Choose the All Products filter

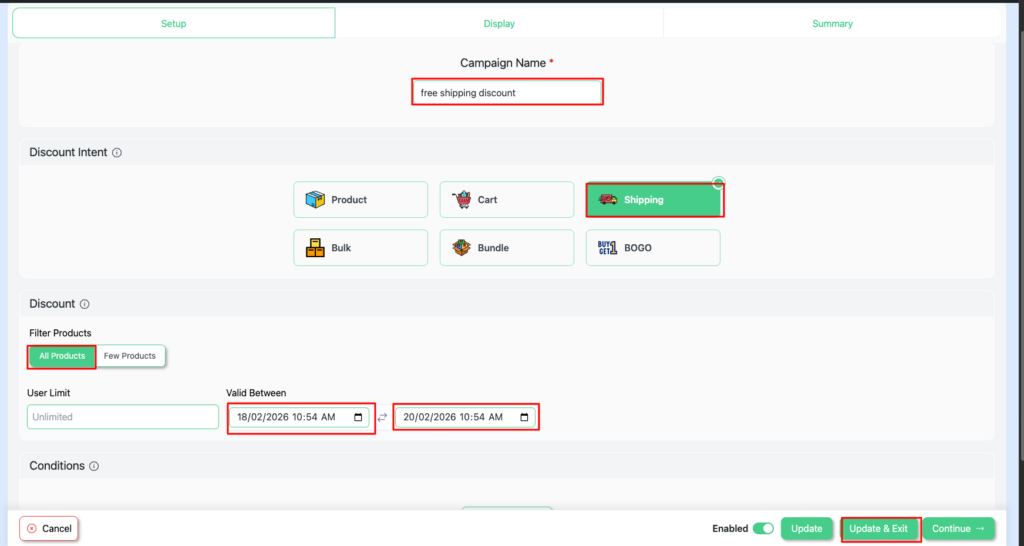tap(62, 356)
